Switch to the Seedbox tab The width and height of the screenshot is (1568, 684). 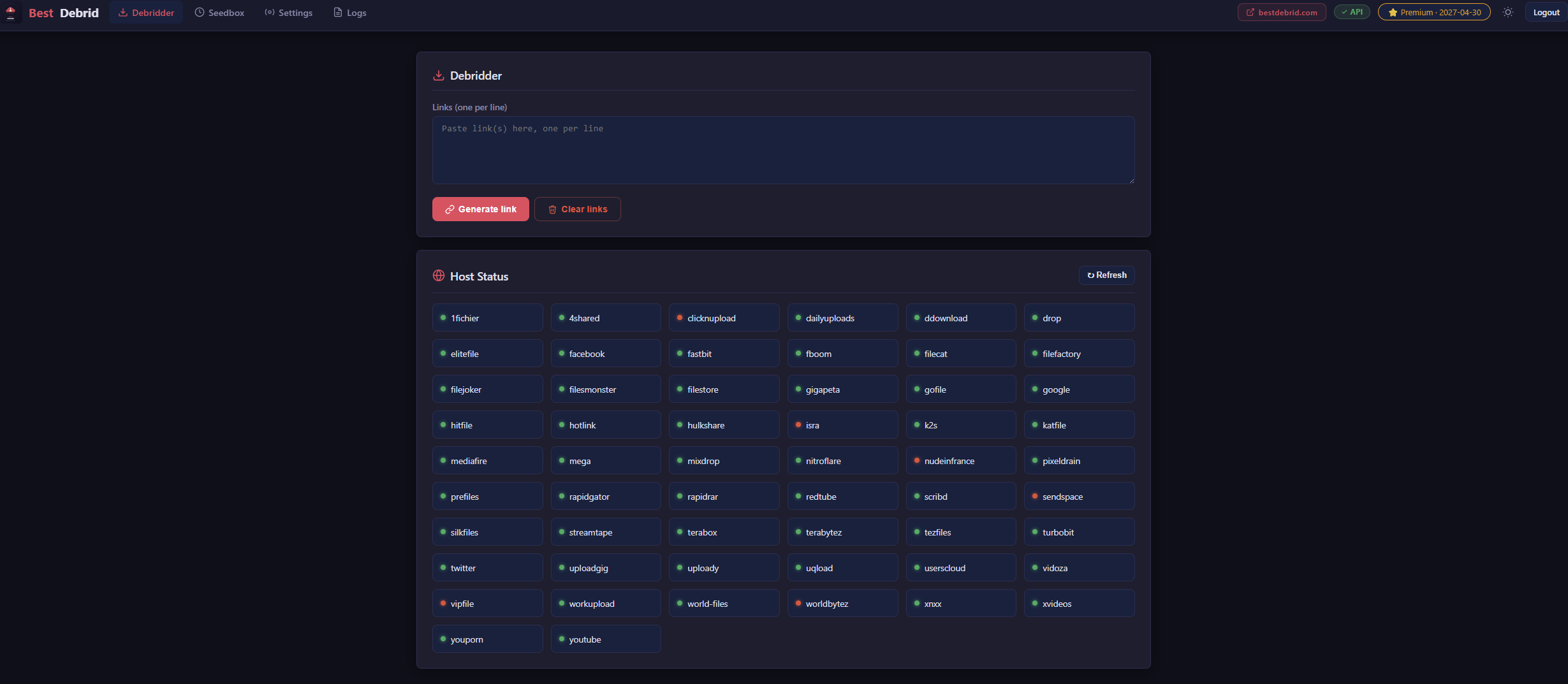point(219,13)
